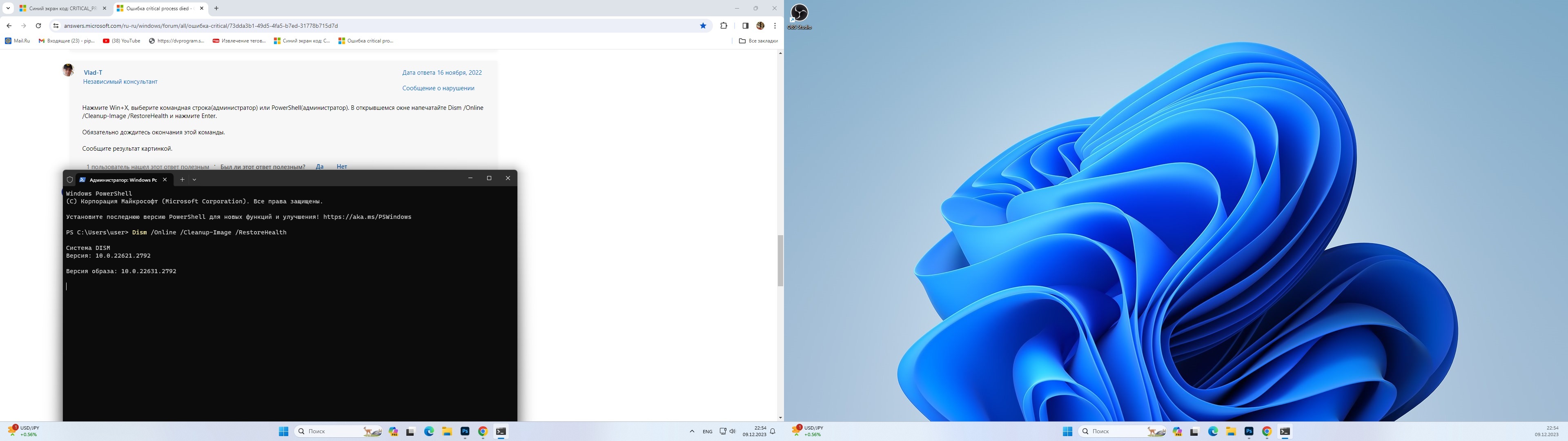Vote 'Да' that the answer was helpful

pyautogui.click(x=320, y=167)
